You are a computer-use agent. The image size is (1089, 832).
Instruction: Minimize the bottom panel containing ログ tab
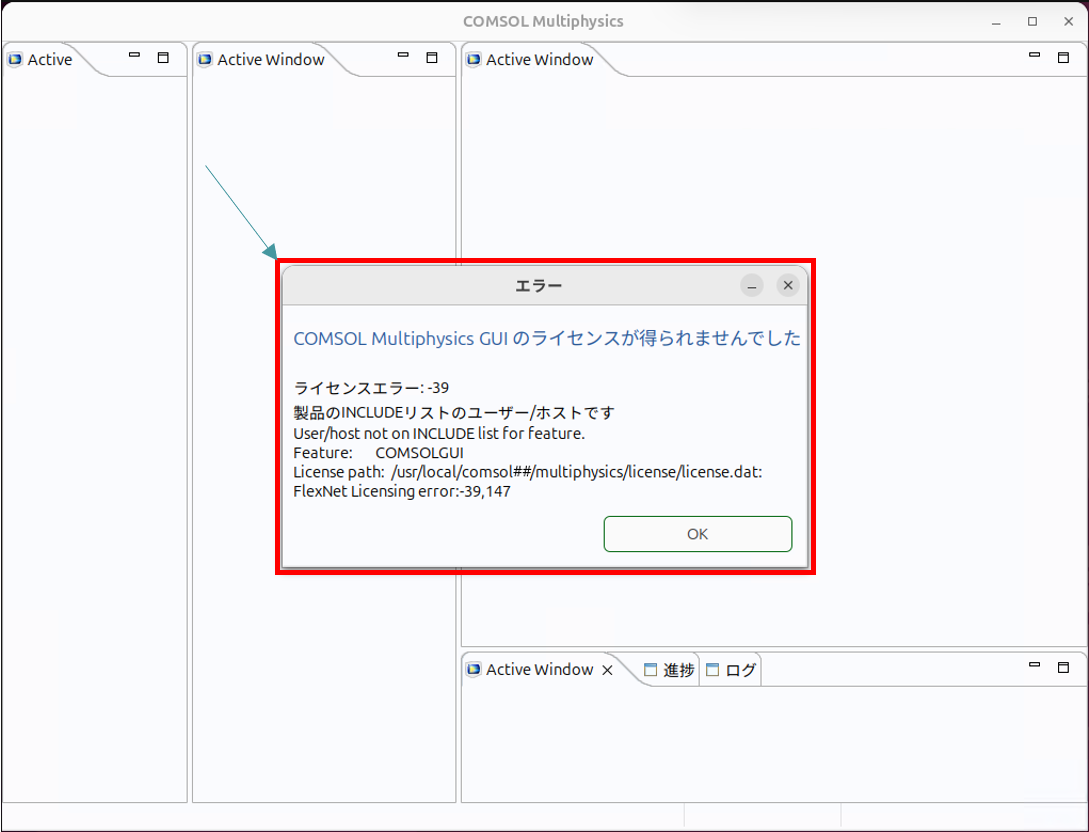pyautogui.click(x=1035, y=667)
